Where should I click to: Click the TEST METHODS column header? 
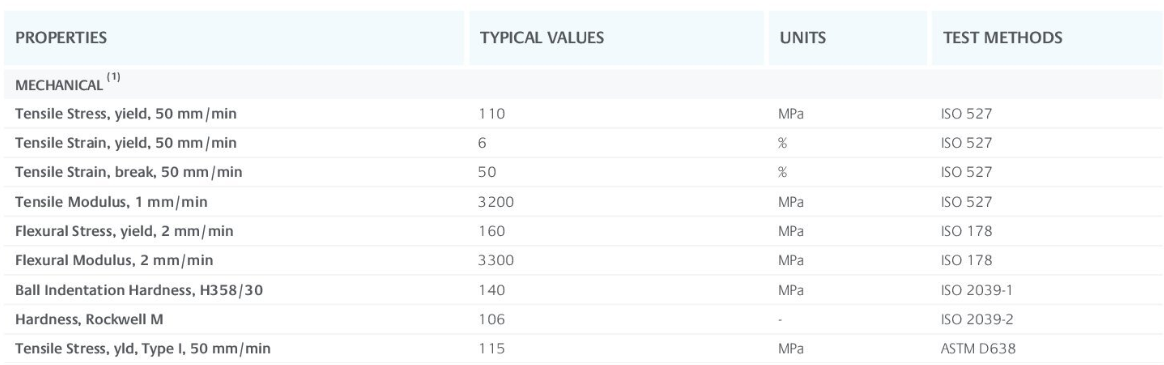point(1002,38)
